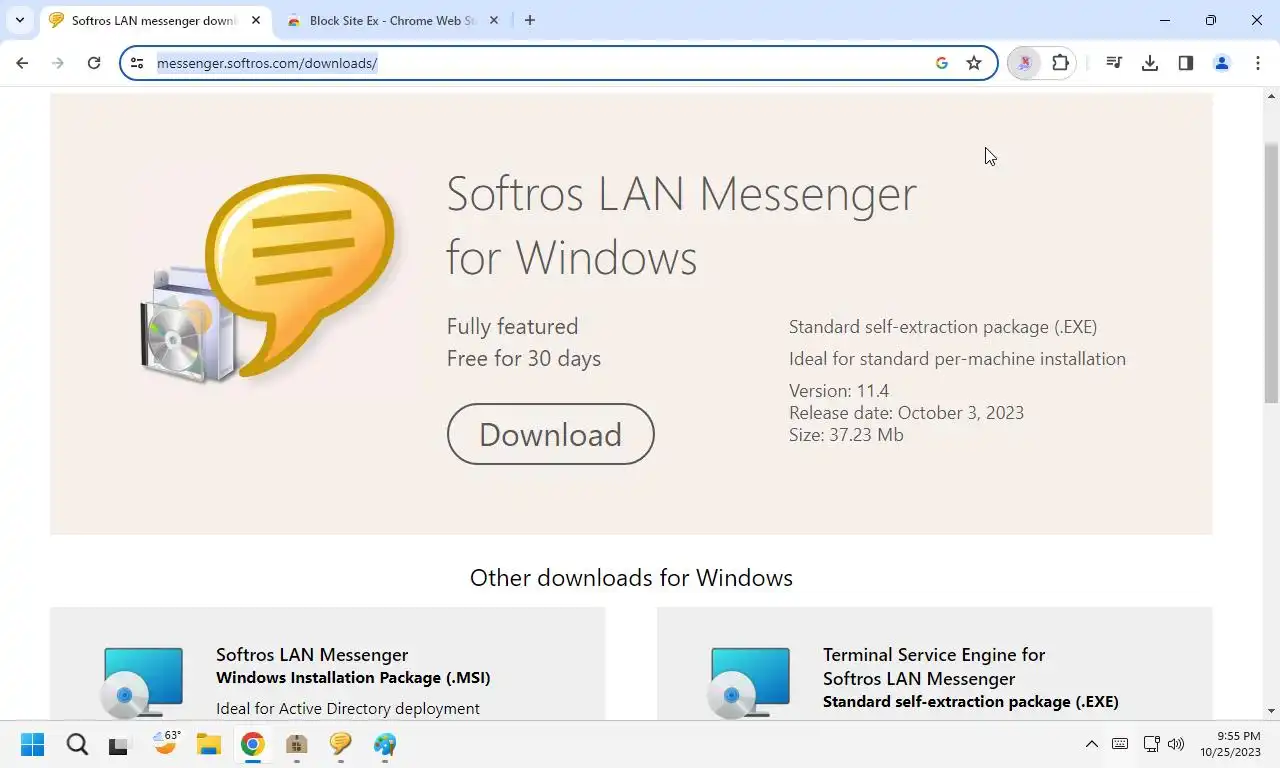Click the volume speaker tray icon
Viewport: 1280px width, 768px height.
(1176, 744)
